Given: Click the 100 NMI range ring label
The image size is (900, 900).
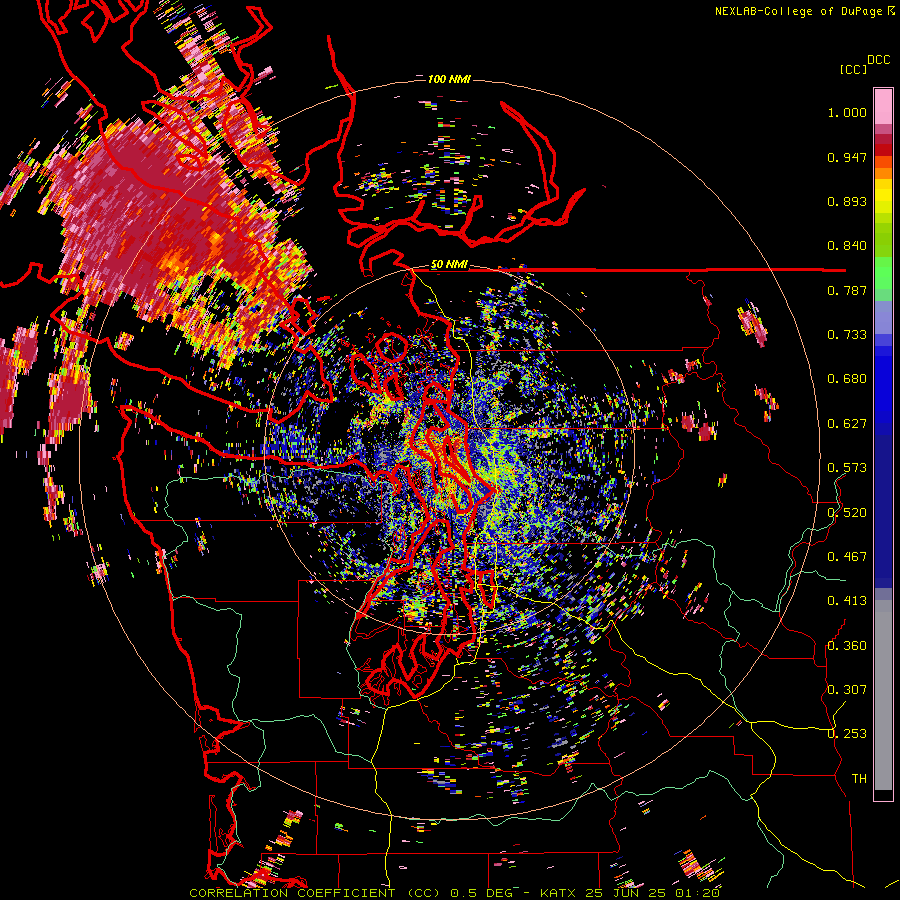Looking at the screenshot, I should (x=449, y=79).
